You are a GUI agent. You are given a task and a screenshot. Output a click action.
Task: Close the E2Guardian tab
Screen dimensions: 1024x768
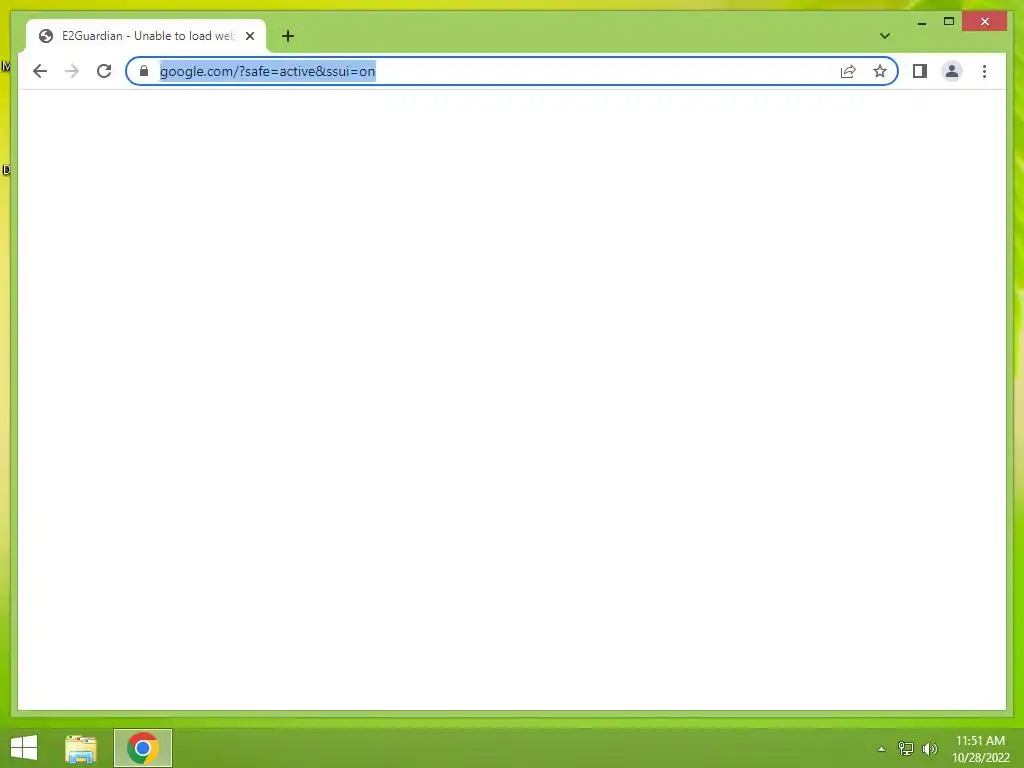tap(250, 36)
